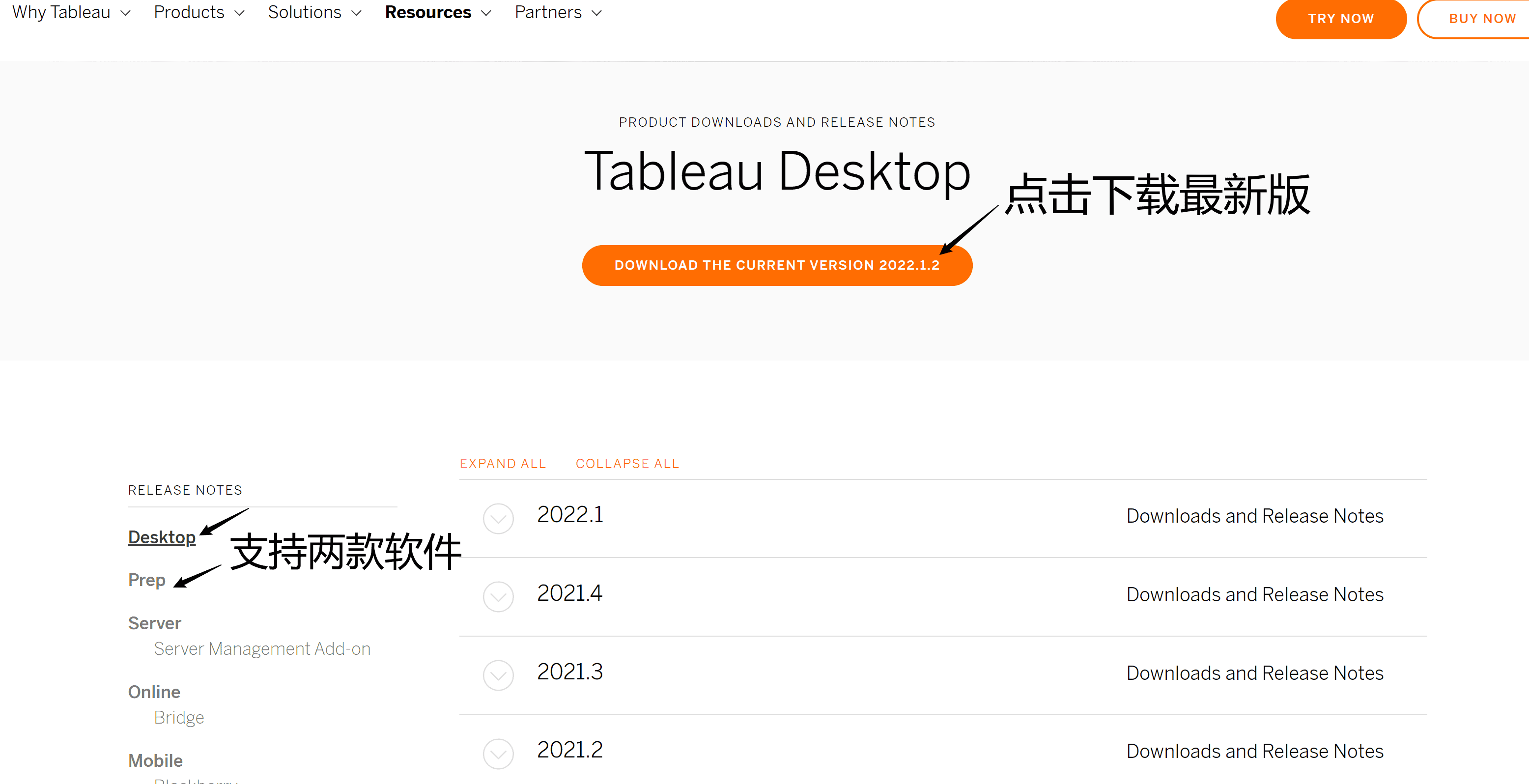Open Server Management Add-on link
This screenshot has width=1529, height=784.
[x=262, y=649]
